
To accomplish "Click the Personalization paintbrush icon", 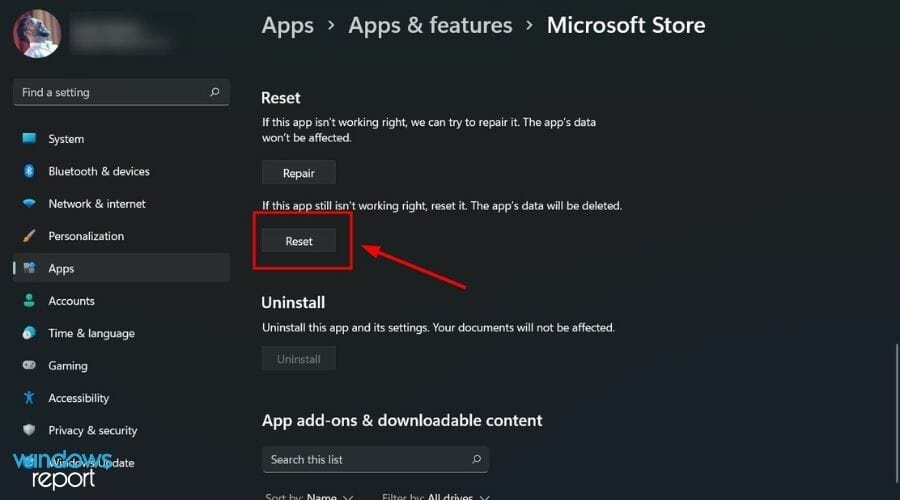I will [29, 236].
